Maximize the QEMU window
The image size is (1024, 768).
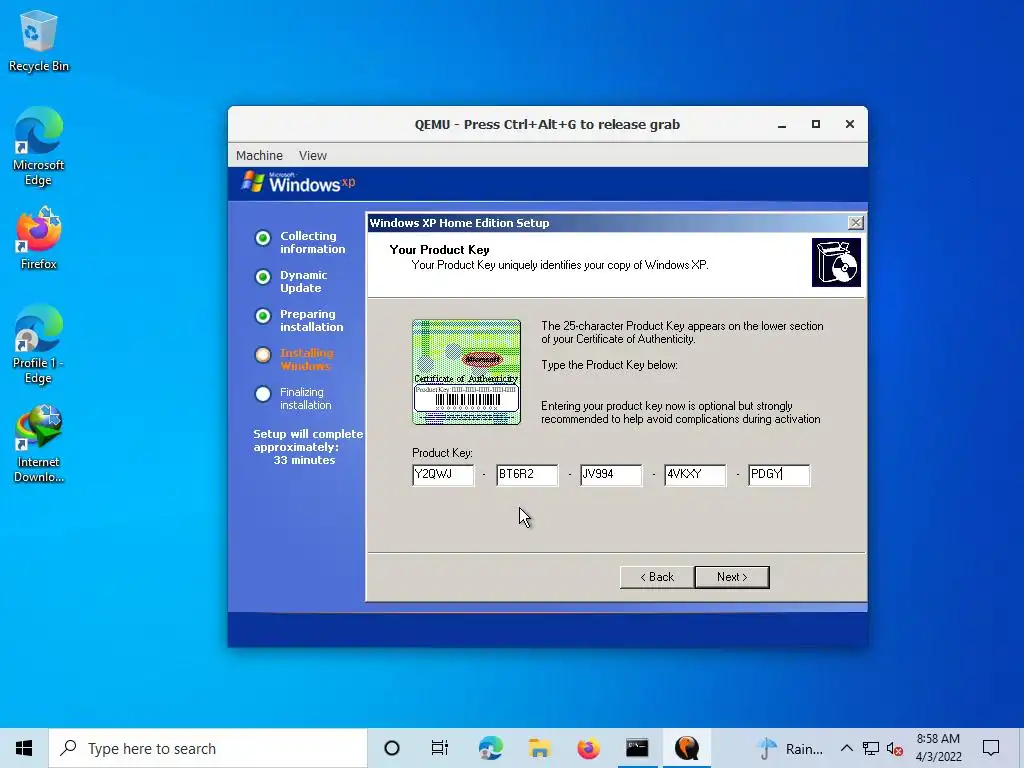[x=816, y=124]
